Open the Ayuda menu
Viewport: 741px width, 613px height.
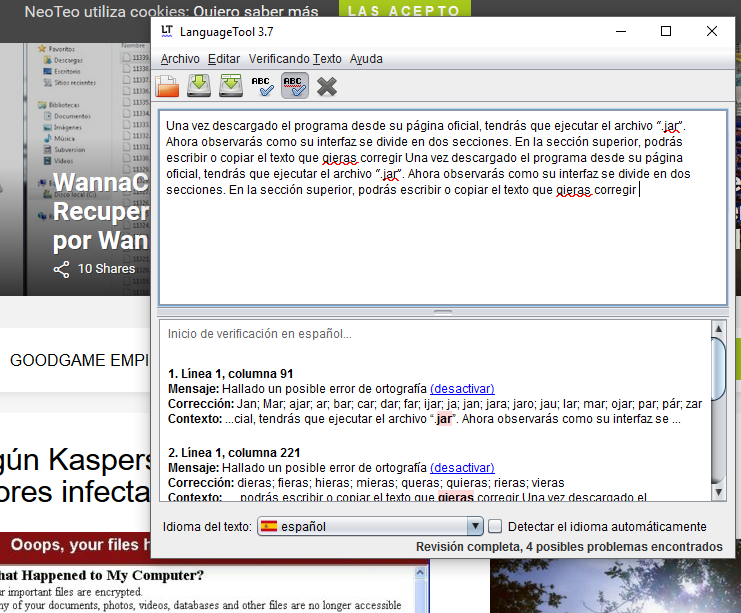click(366, 59)
